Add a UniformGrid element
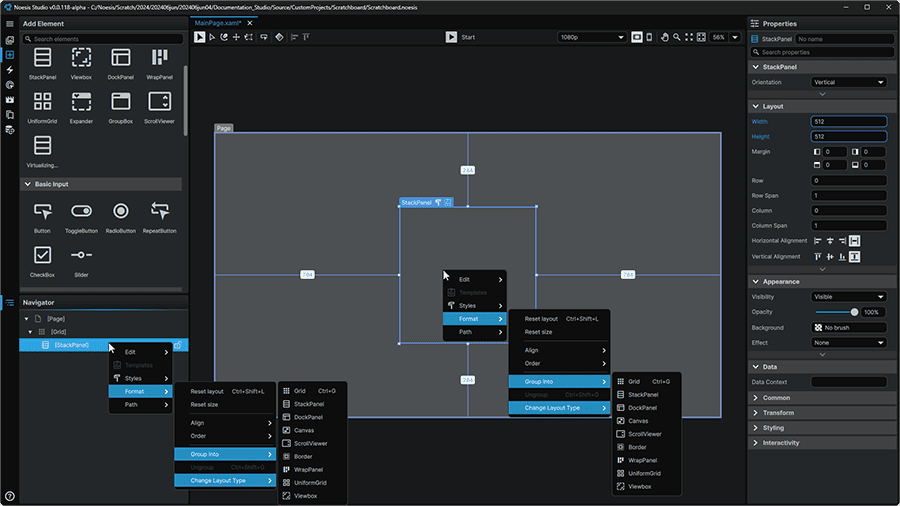Viewport: 900px width, 506px height. 42,108
